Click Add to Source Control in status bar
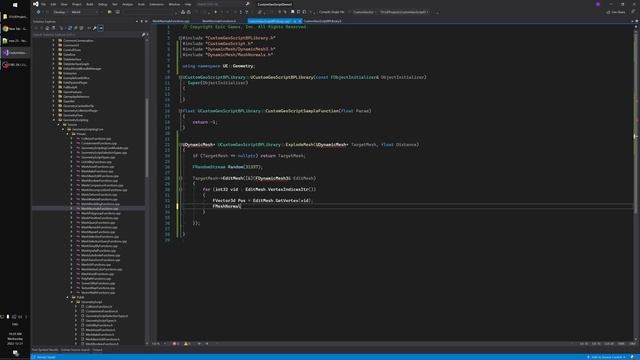The width and height of the screenshot is (640, 360). coord(606,357)
